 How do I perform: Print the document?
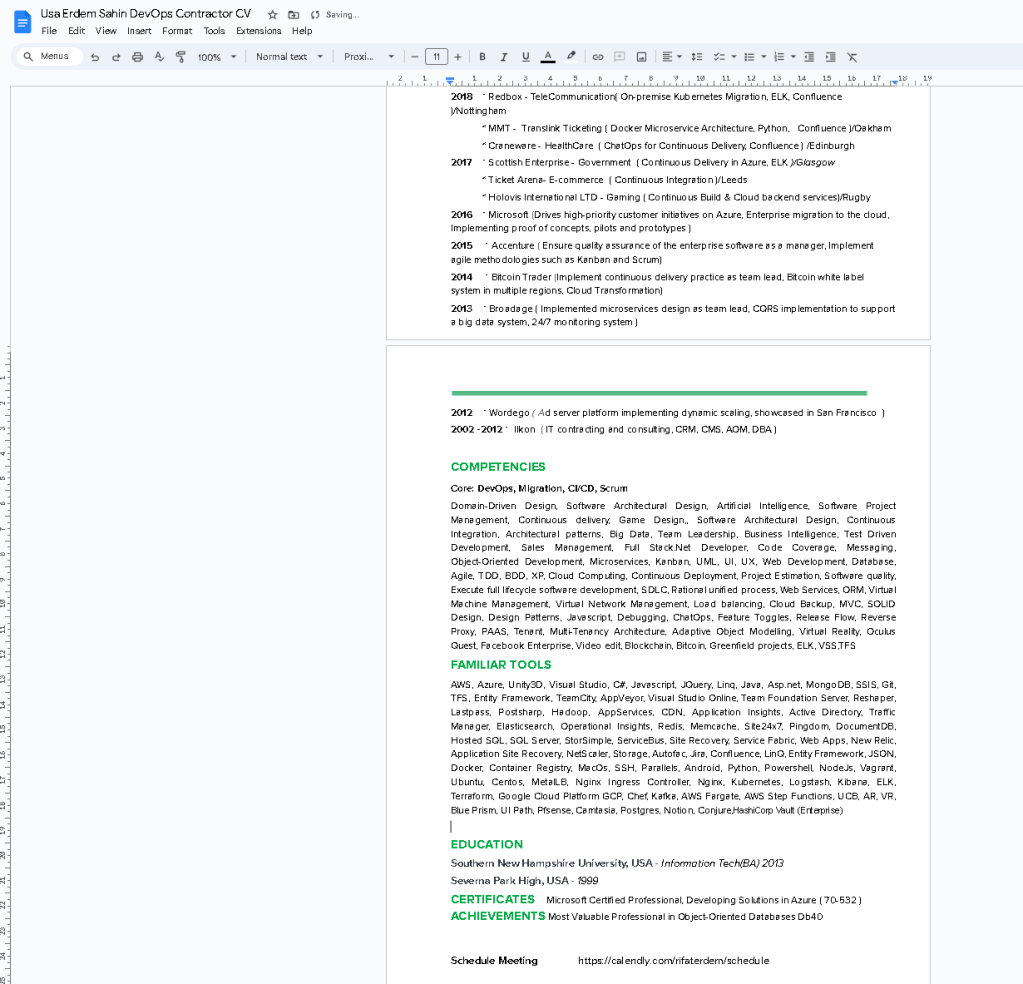click(x=137, y=57)
